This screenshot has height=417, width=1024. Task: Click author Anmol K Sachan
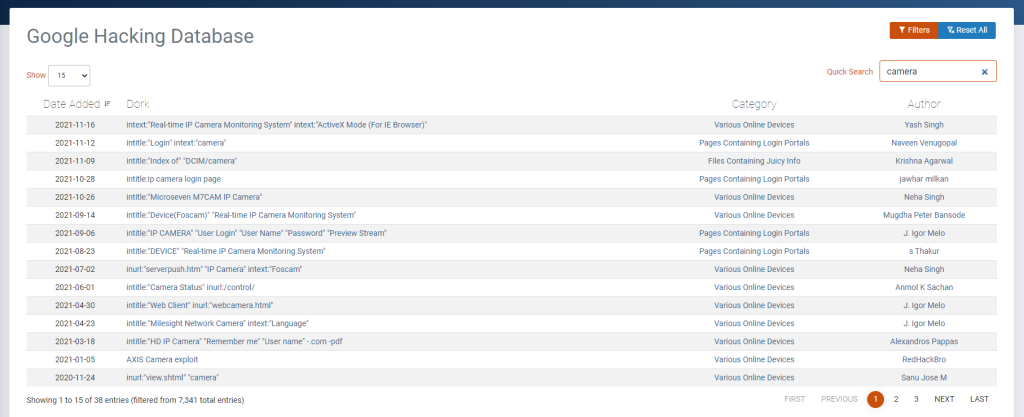tap(923, 287)
